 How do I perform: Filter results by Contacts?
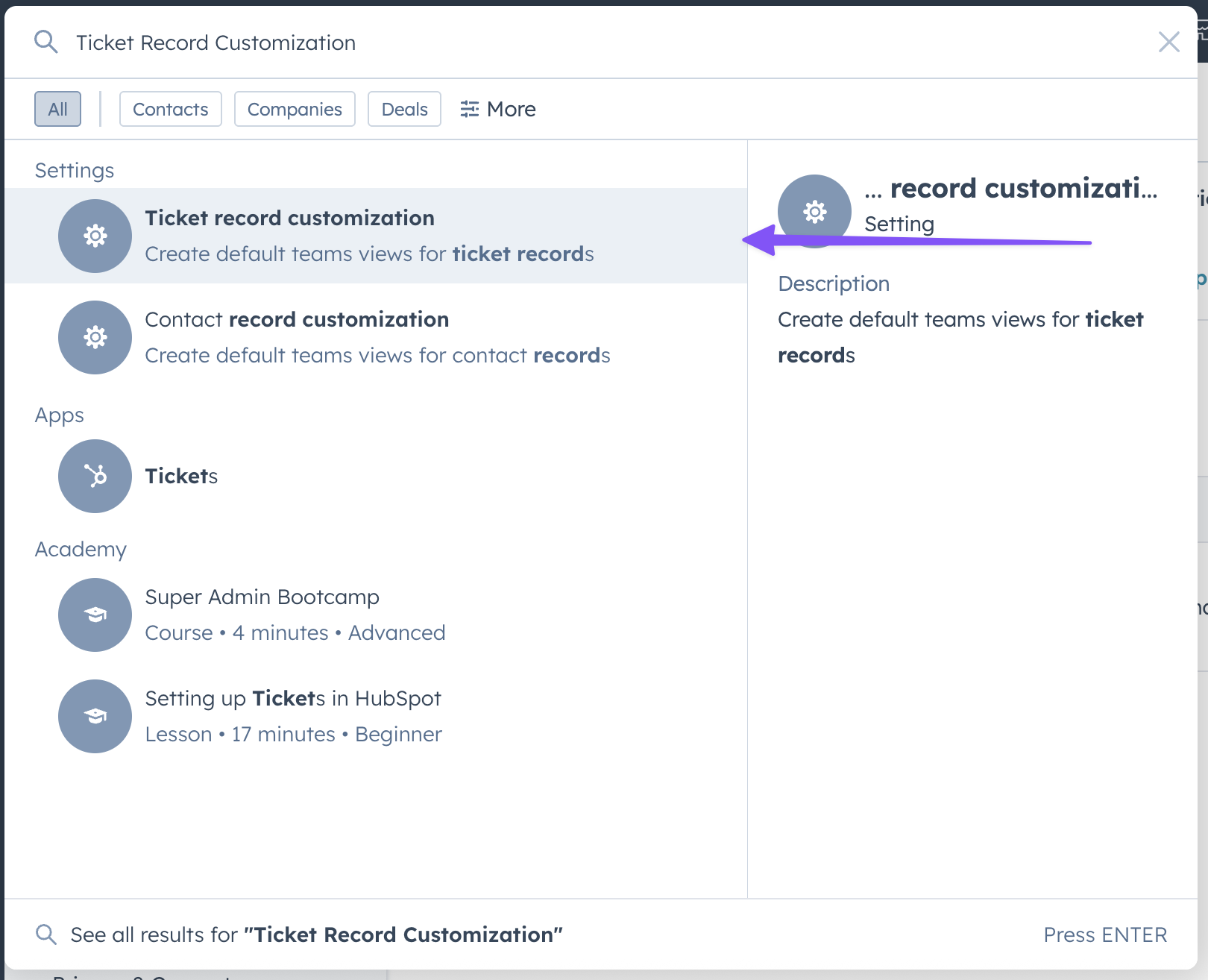click(x=170, y=109)
